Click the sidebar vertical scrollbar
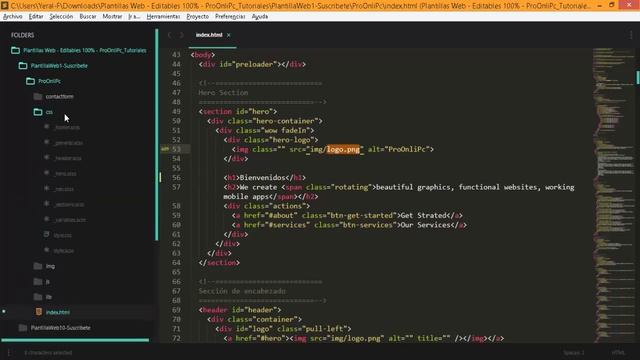The width and height of the screenshot is (640, 360). 157,135
